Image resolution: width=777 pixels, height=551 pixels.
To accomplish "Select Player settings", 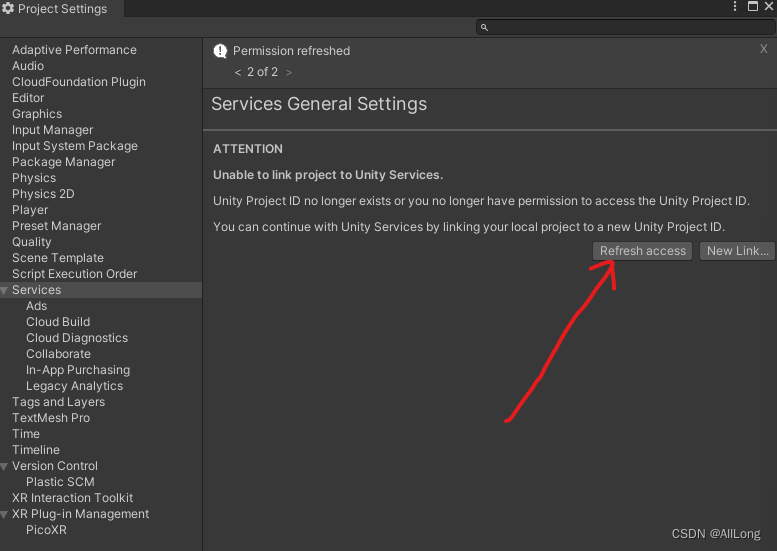I will tap(30, 210).
